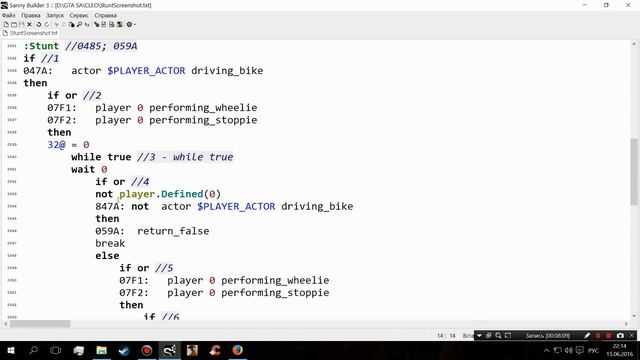
Task: Click the 32@ = 0 code line
Action: [68, 145]
